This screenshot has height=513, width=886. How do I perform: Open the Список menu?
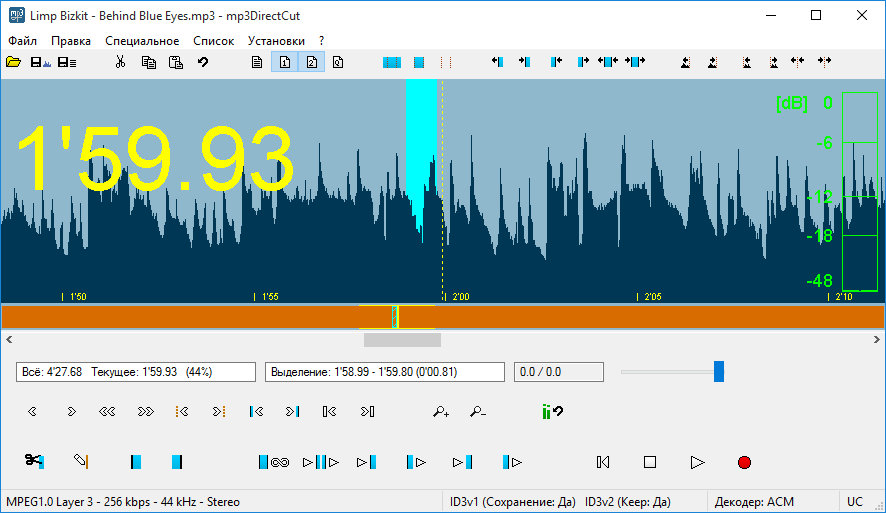[214, 41]
